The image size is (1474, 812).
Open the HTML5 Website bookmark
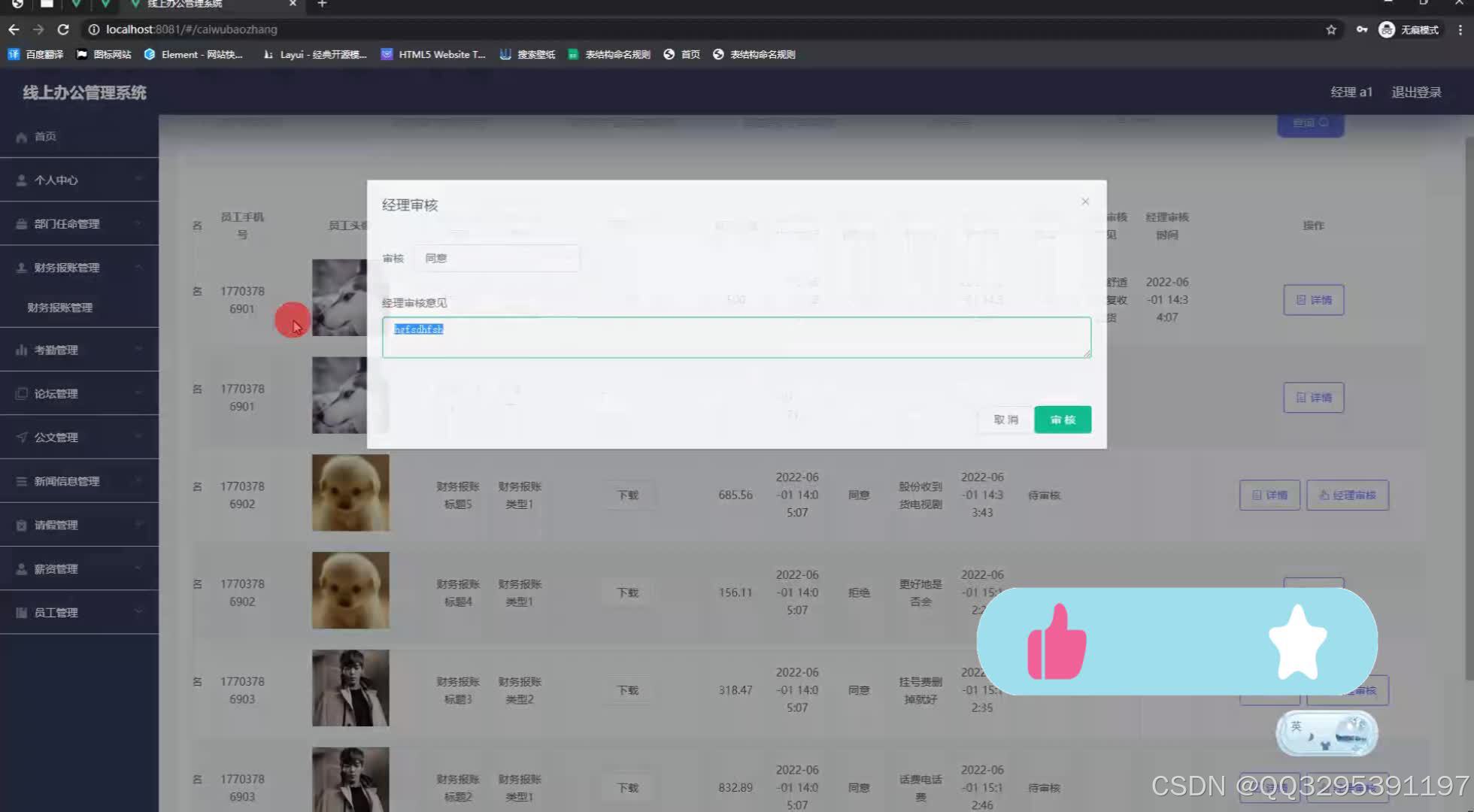click(x=433, y=54)
